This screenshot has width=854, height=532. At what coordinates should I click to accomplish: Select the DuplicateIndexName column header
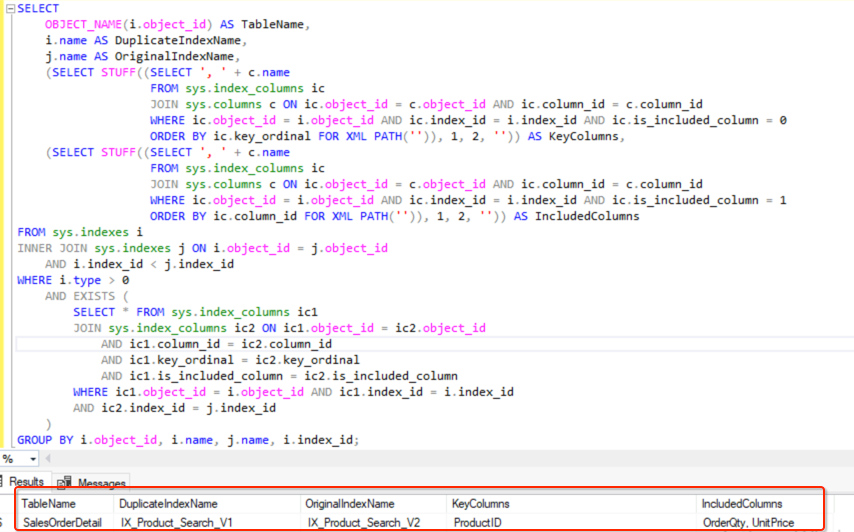point(206,504)
